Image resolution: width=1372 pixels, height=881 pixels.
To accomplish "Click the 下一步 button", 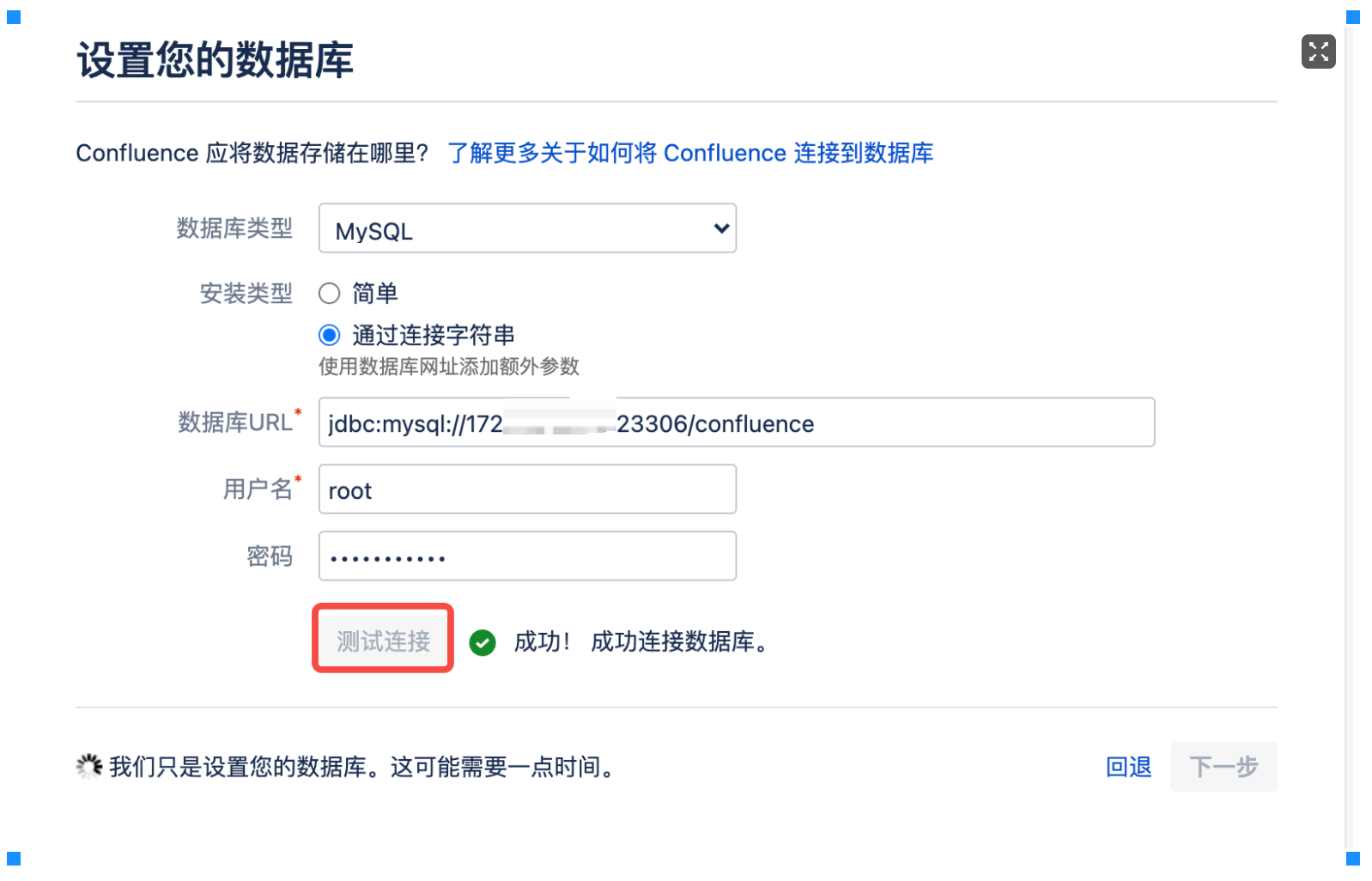I will pyautogui.click(x=1223, y=766).
